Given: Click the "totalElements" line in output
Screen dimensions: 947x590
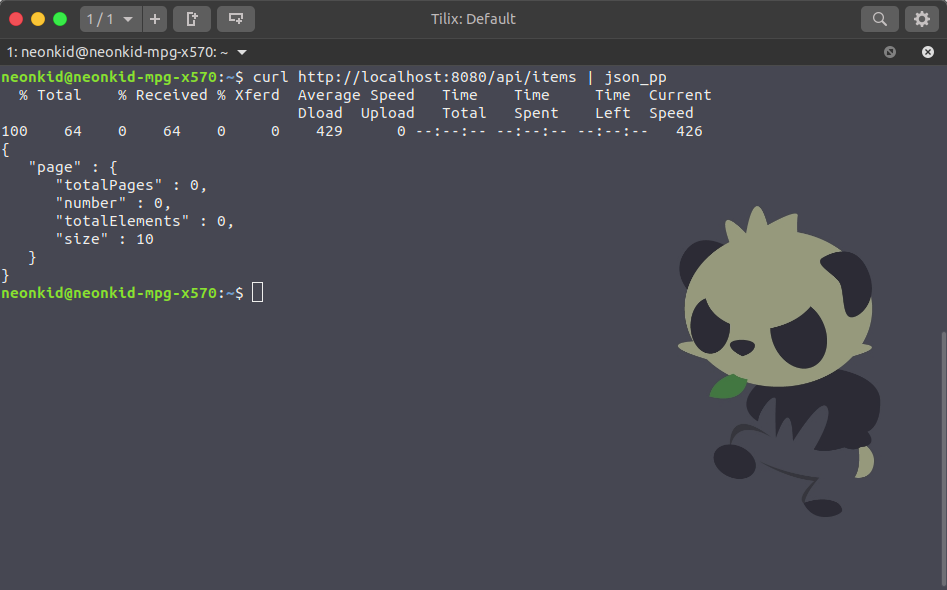Looking at the screenshot, I should (x=144, y=222).
